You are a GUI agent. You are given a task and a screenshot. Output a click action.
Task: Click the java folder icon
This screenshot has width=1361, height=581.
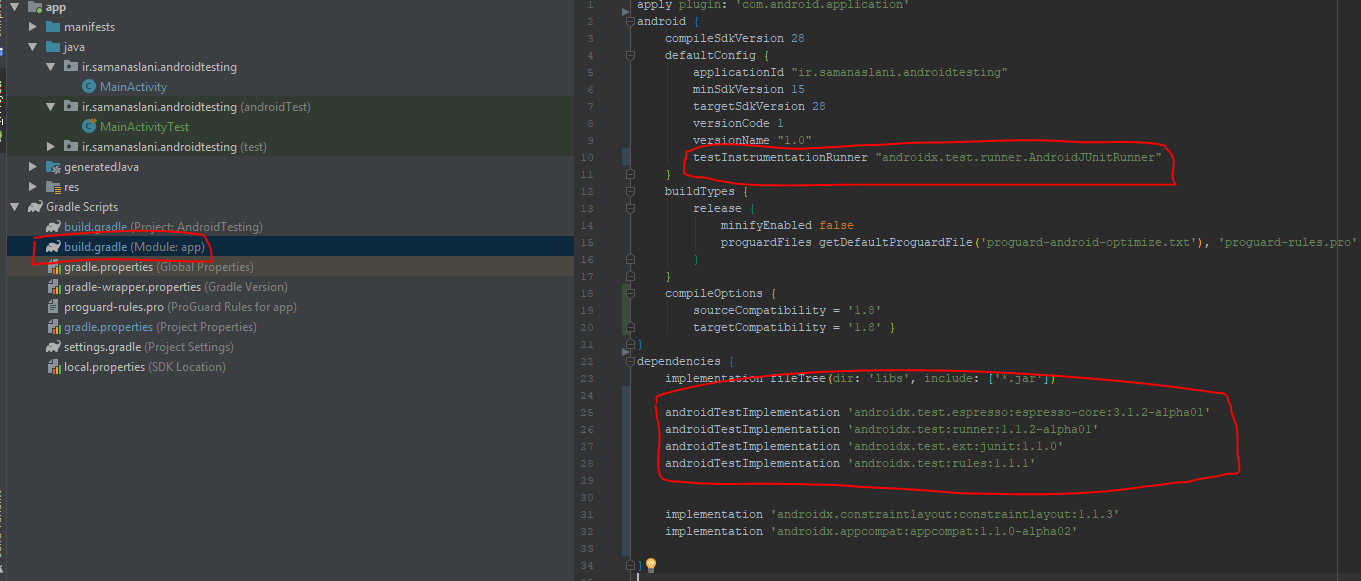[54, 47]
